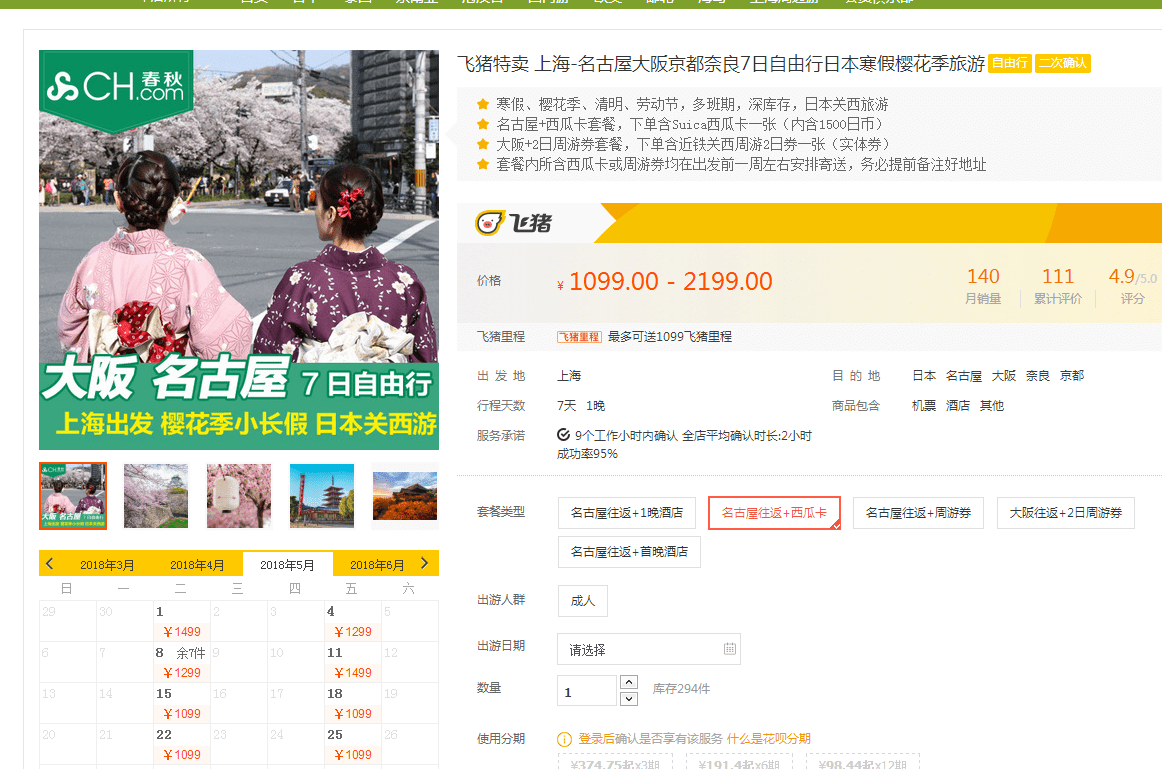The image size is (1162, 769).
Task: Pick May 18 priced ¥1099
Action: (353, 703)
